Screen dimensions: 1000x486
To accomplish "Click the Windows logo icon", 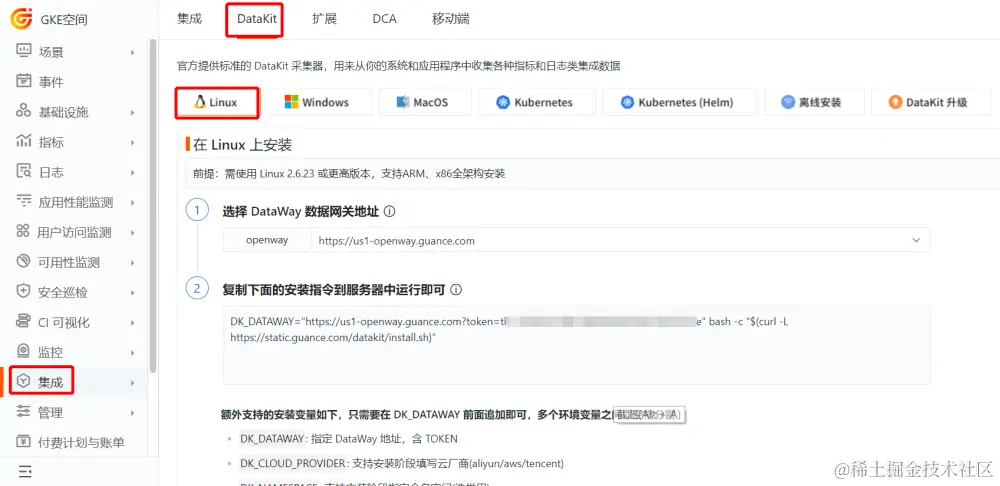I will pyautogui.click(x=291, y=102).
